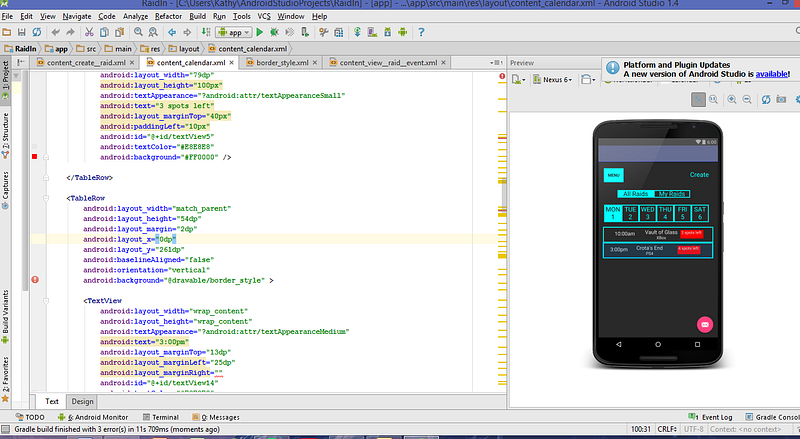Open the Structure side panel
The width and height of the screenshot is (800, 439).
coord(5,135)
